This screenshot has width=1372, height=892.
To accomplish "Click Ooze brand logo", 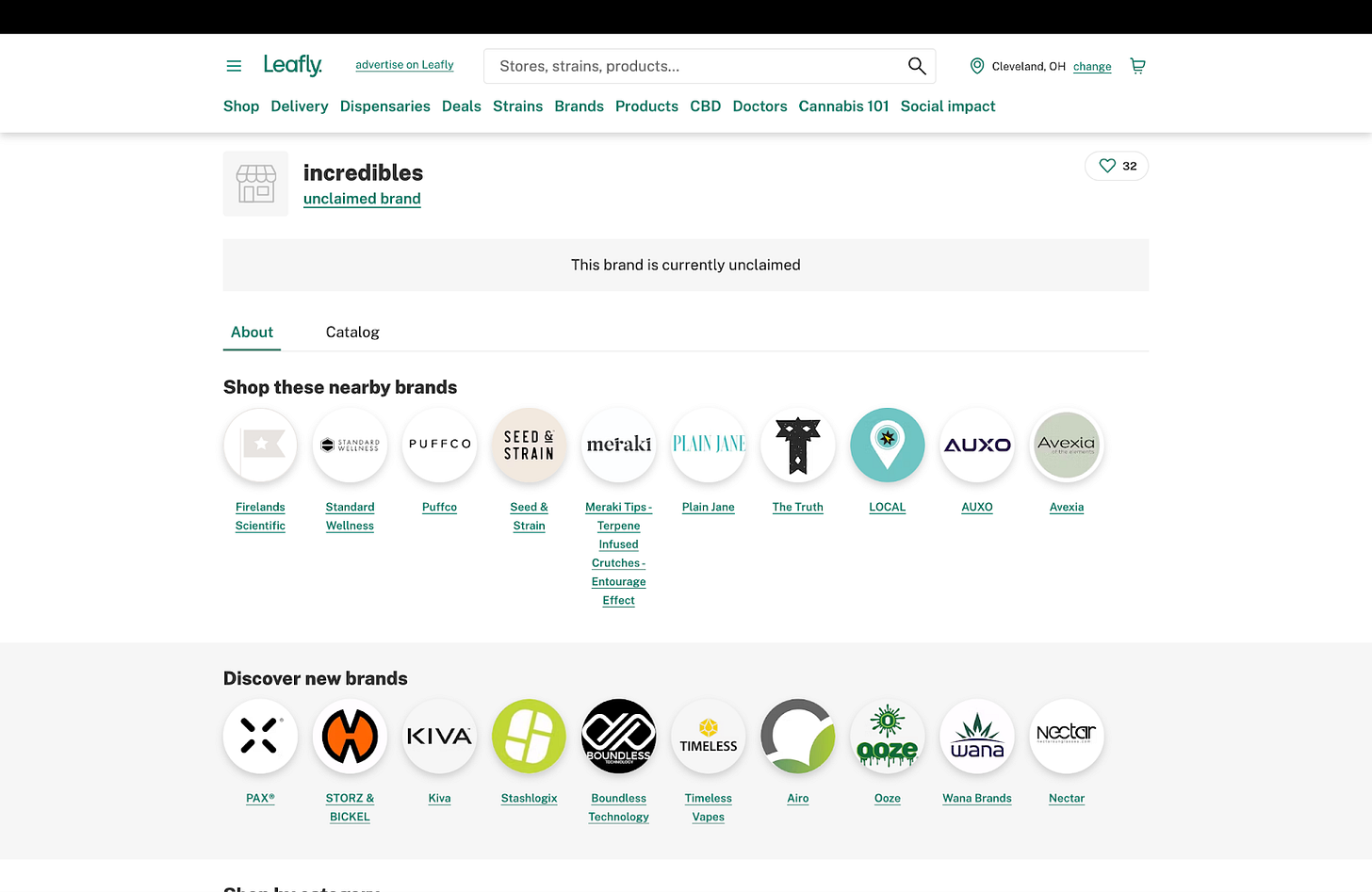I will pos(888,736).
